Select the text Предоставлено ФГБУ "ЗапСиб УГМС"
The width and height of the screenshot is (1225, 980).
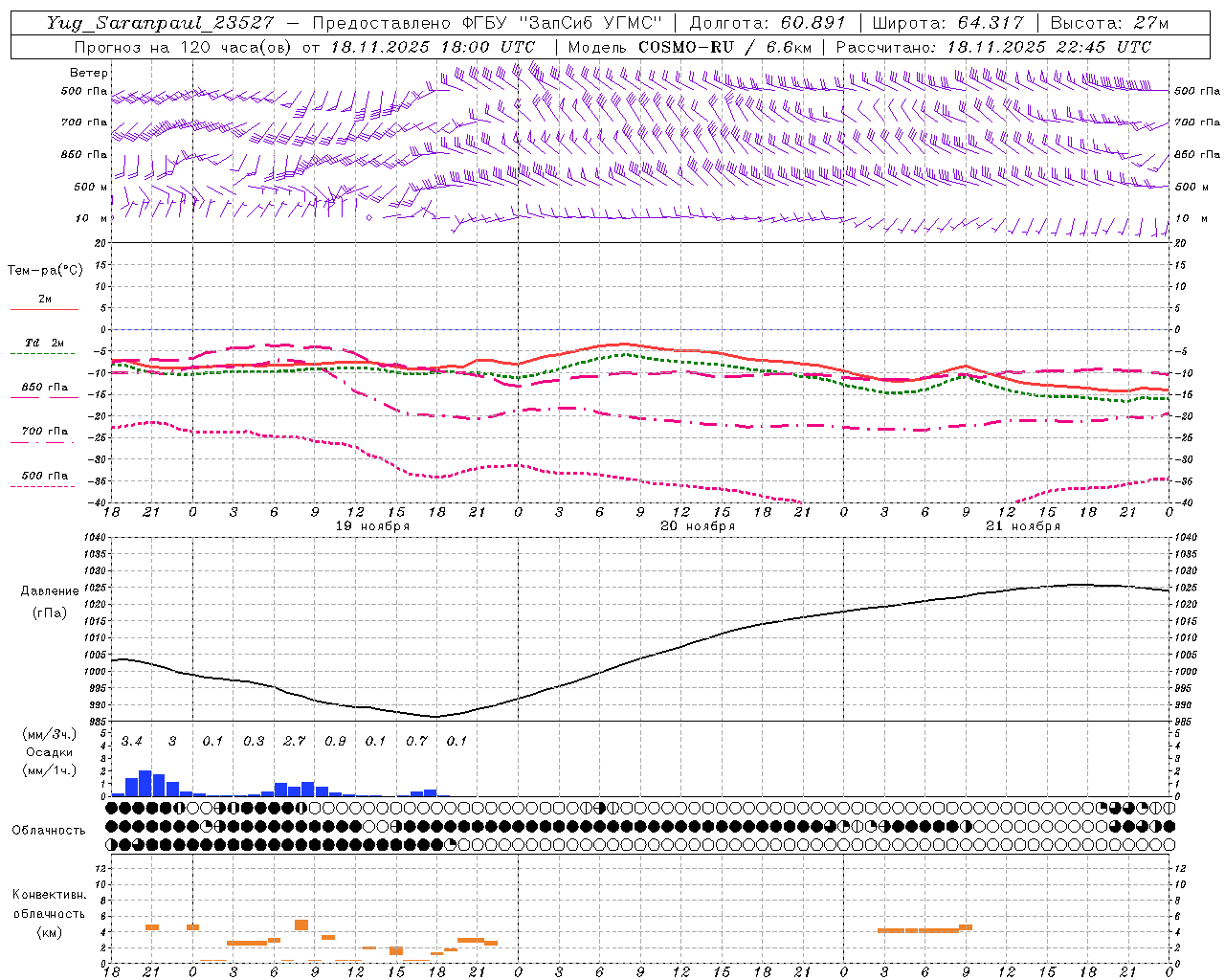[x=488, y=23]
